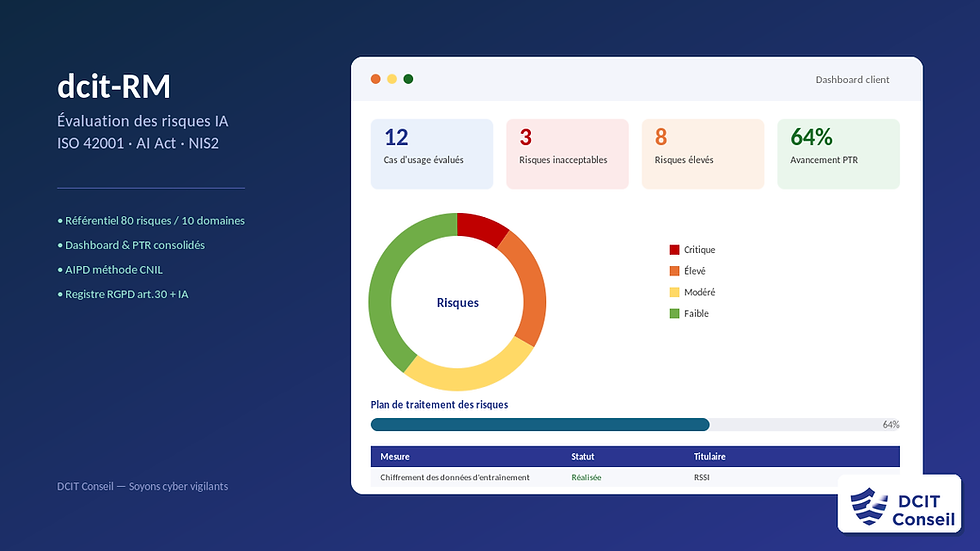The height and width of the screenshot is (551, 980).
Task: Click the Statut column header
Action: pyautogui.click(x=582, y=457)
